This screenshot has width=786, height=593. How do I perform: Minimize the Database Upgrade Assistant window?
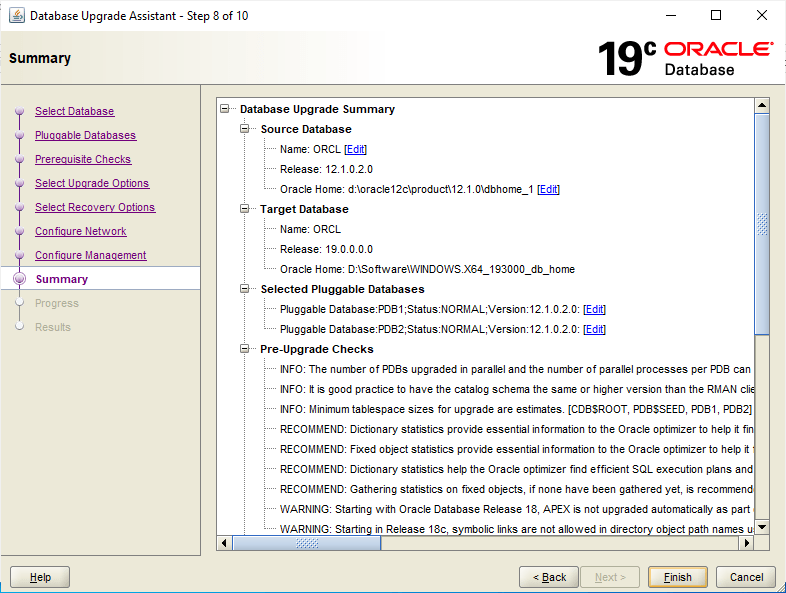coord(671,16)
